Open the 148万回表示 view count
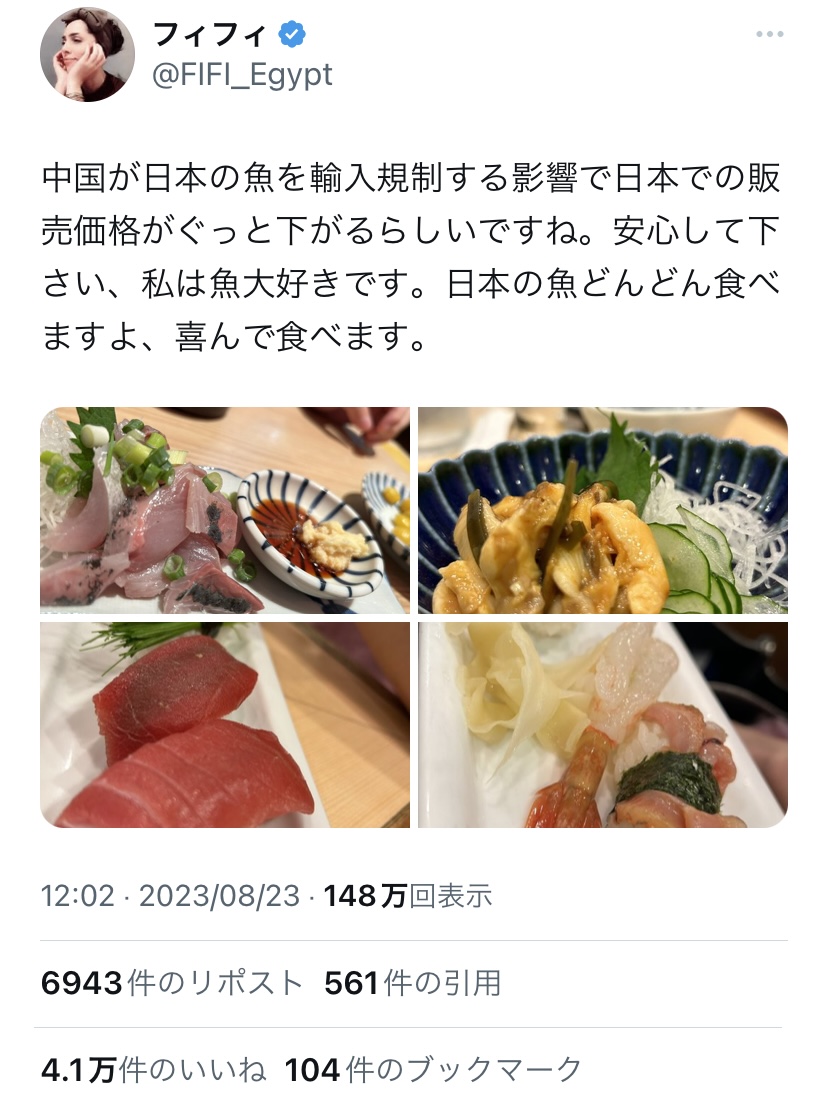 point(408,896)
